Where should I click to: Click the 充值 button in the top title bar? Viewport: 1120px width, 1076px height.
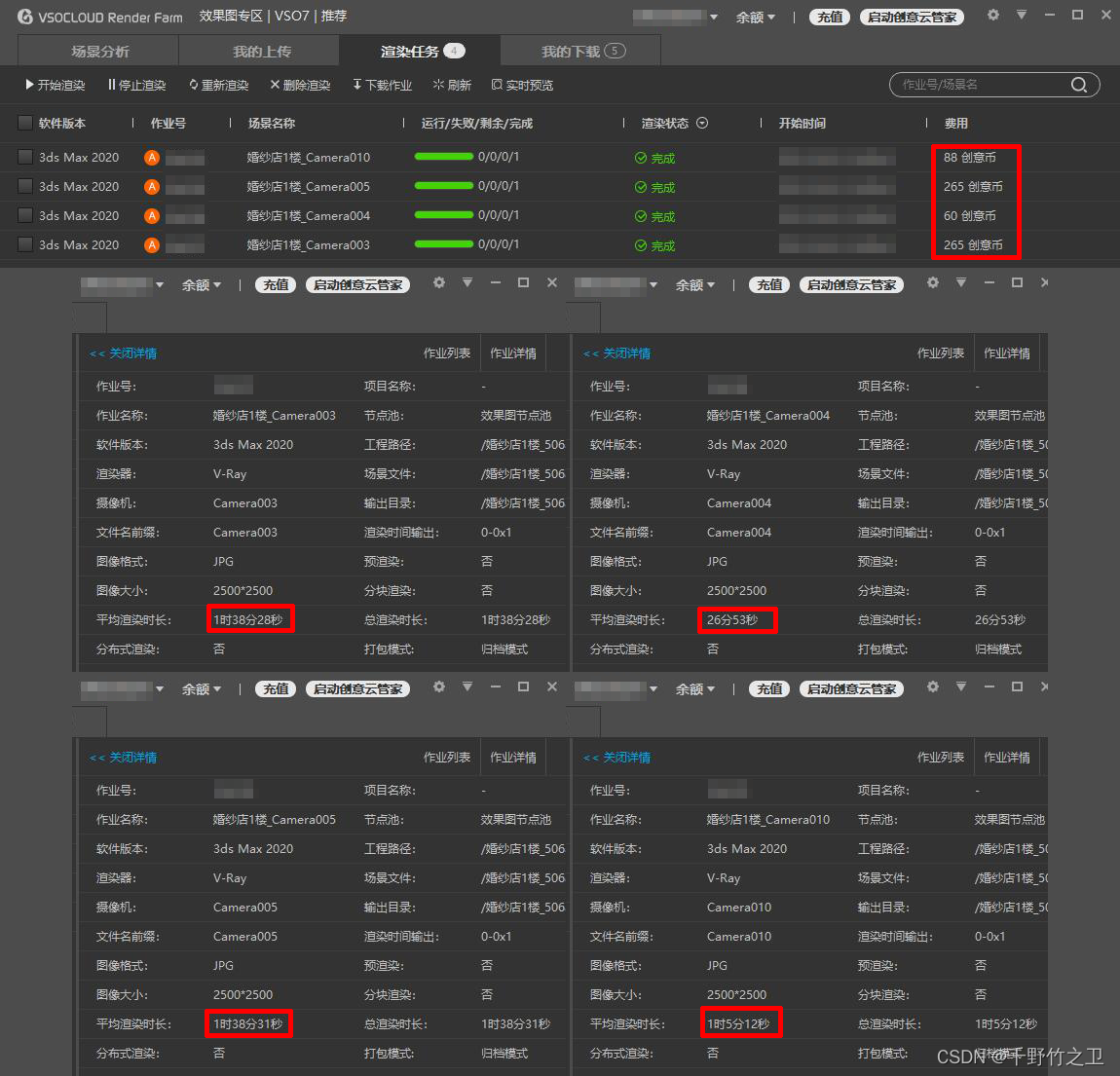[830, 18]
